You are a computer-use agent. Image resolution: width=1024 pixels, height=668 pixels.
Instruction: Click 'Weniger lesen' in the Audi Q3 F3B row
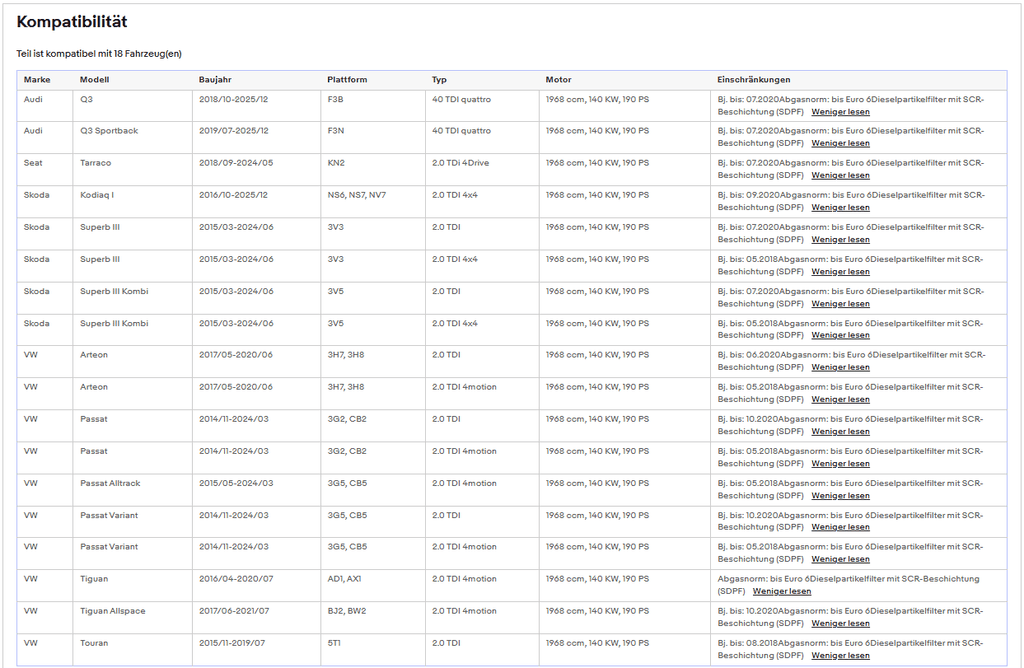(840, 112)
